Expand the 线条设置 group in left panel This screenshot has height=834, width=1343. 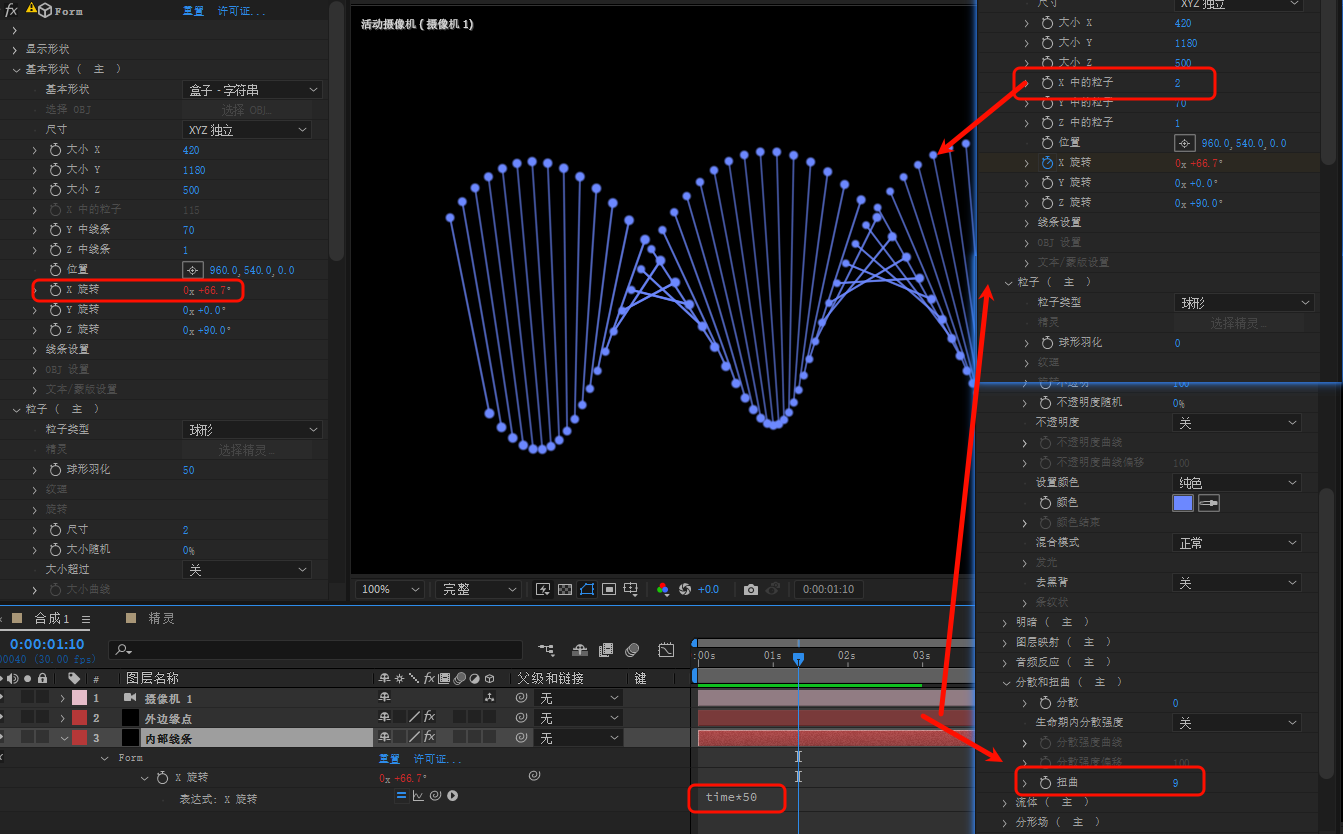[x=36, y=349]
